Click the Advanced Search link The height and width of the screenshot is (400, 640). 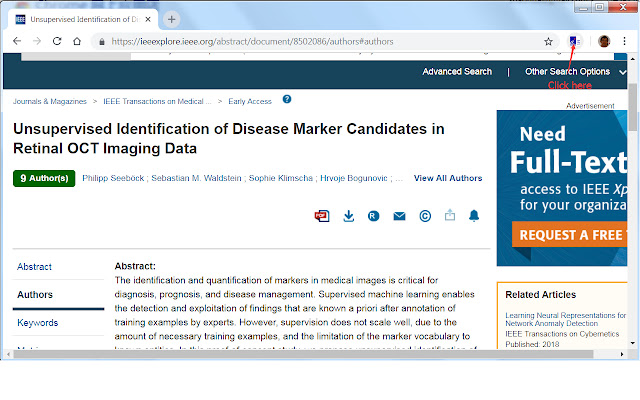tap(457, 72)
